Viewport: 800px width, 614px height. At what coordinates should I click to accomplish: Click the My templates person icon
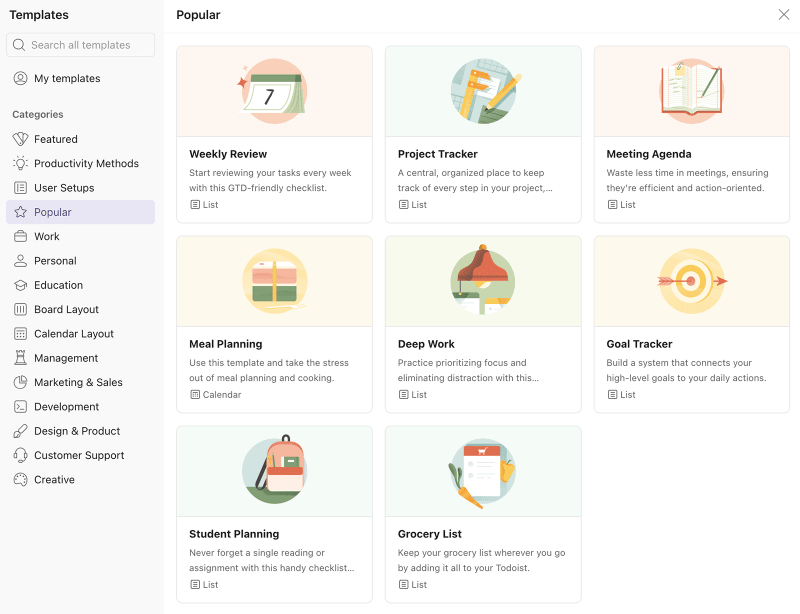point(20,78)
